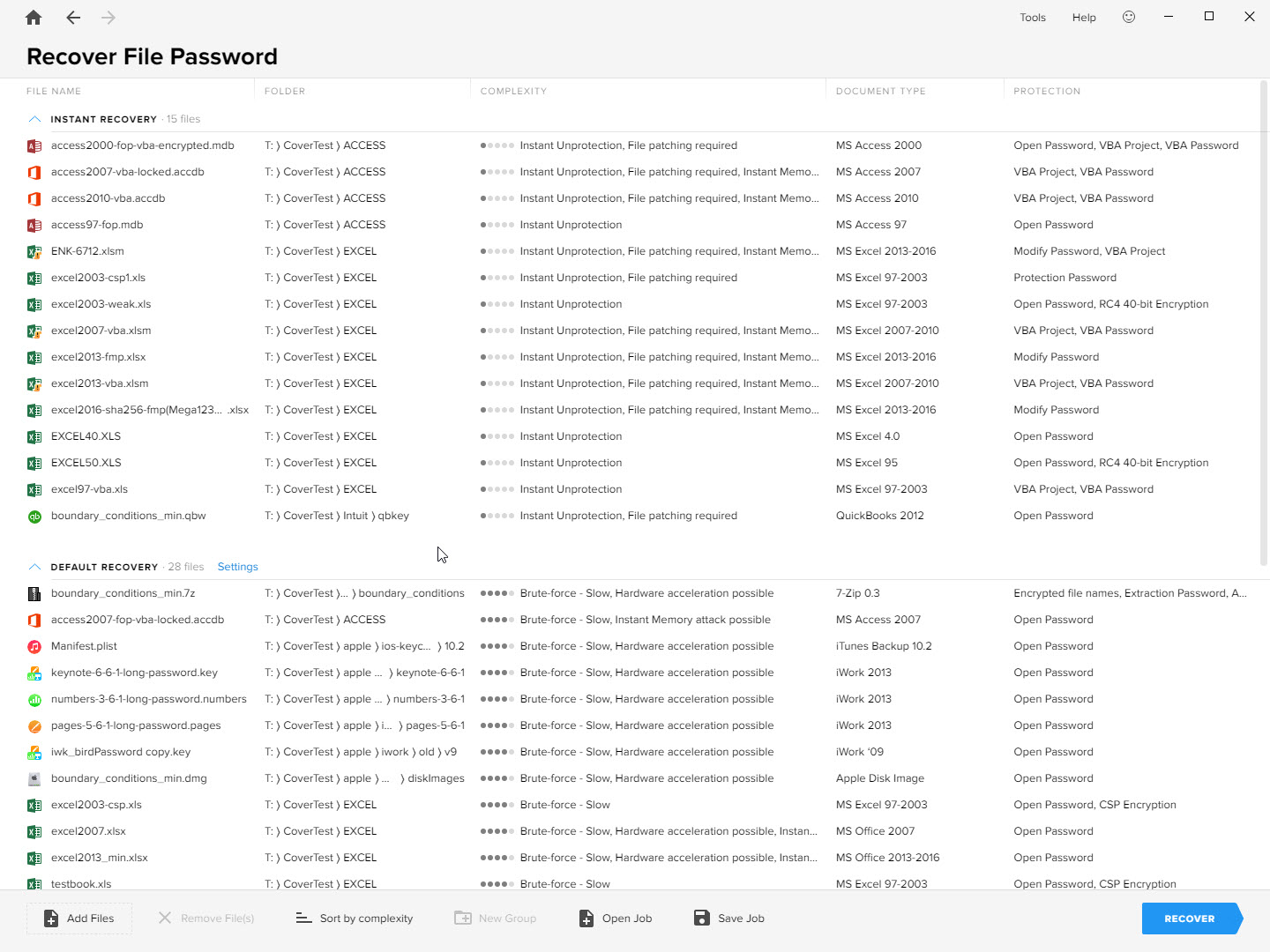Click 'QuickBooks 2012' document type cell
Image resolution: width=1270 pixels, height=952 pixels.
click(x=880, y=516)
